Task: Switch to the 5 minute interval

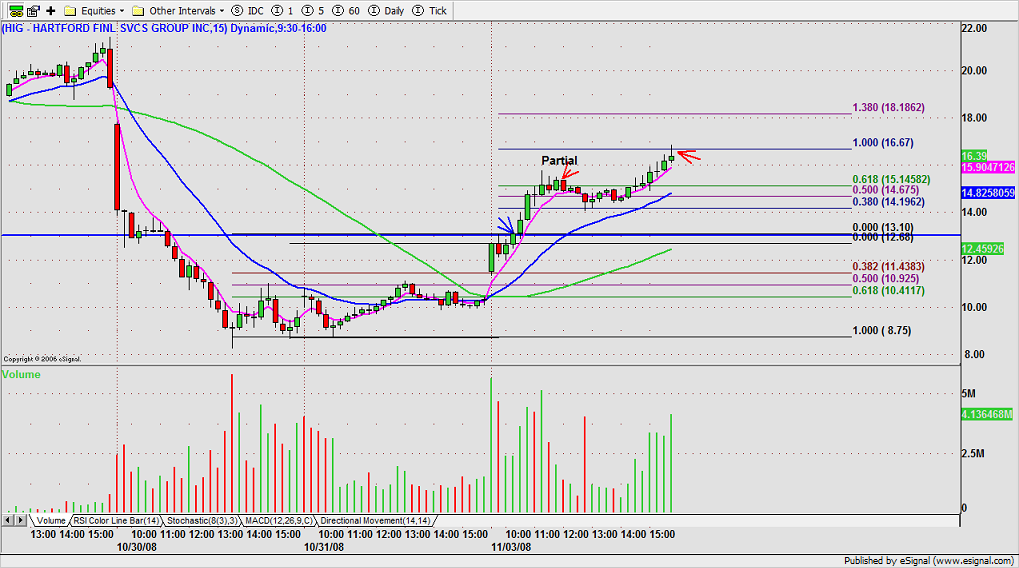Action: 313,10
